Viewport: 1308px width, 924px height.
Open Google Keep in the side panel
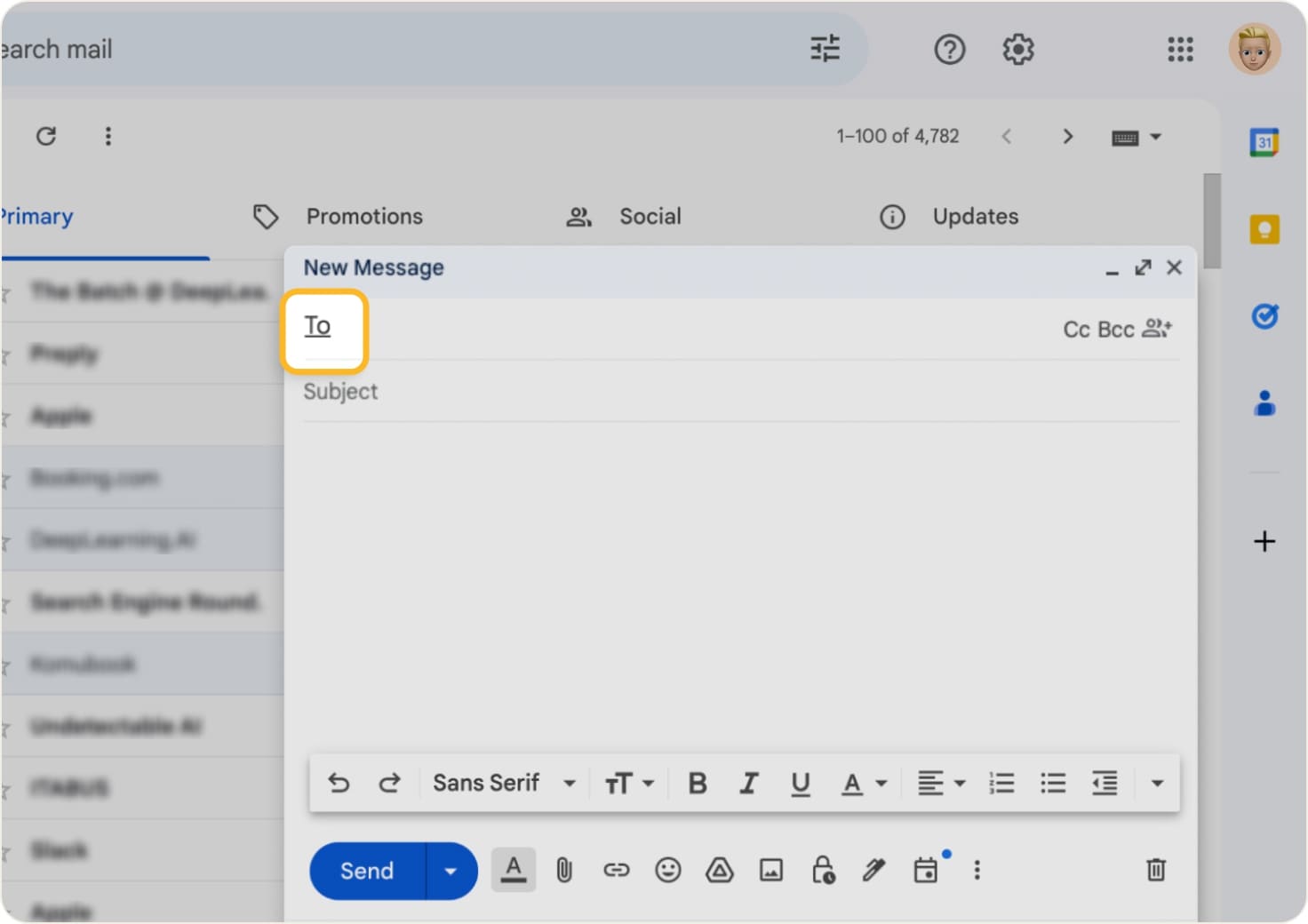tap(1264, 228)
